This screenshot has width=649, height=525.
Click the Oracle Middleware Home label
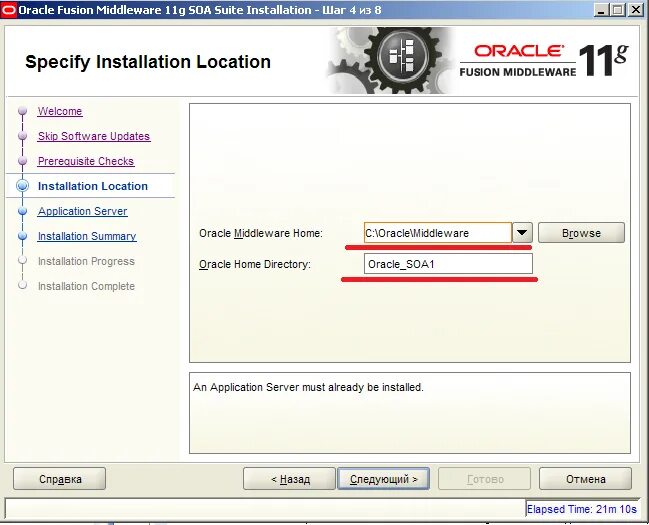261,233
